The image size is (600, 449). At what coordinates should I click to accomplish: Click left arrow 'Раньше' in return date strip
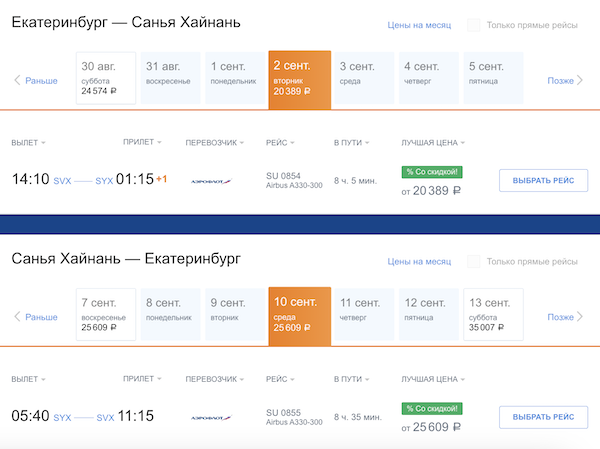[x=36, y=317]
